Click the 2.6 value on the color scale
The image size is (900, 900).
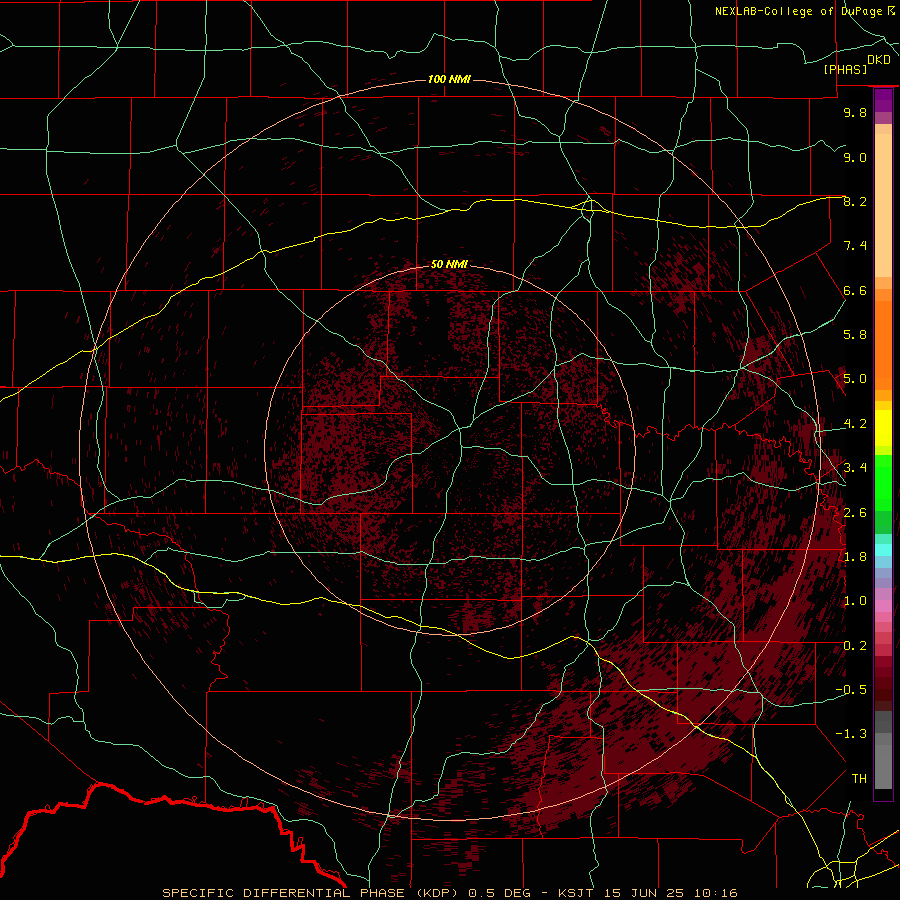click(855, 513)
